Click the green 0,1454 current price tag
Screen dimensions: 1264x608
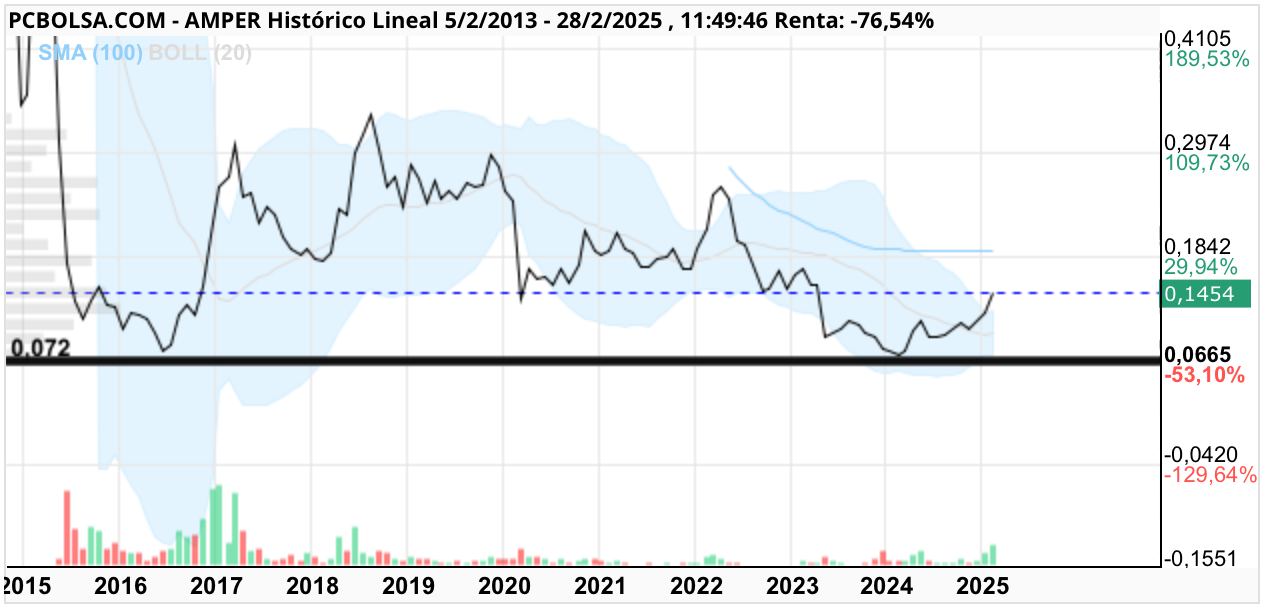[x=1207, y=293]
